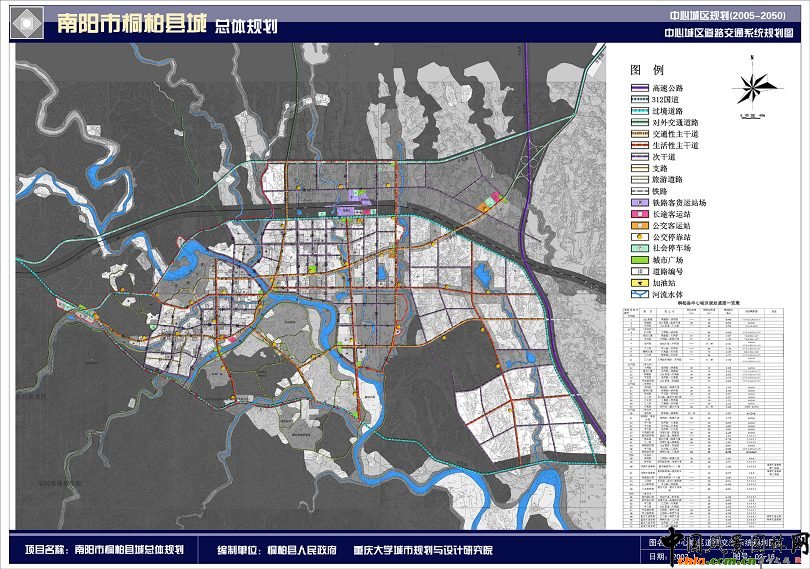Click the 公交停靠站 bus stop legend icon
Screen dimensions: 810x569
coord(634,237)
